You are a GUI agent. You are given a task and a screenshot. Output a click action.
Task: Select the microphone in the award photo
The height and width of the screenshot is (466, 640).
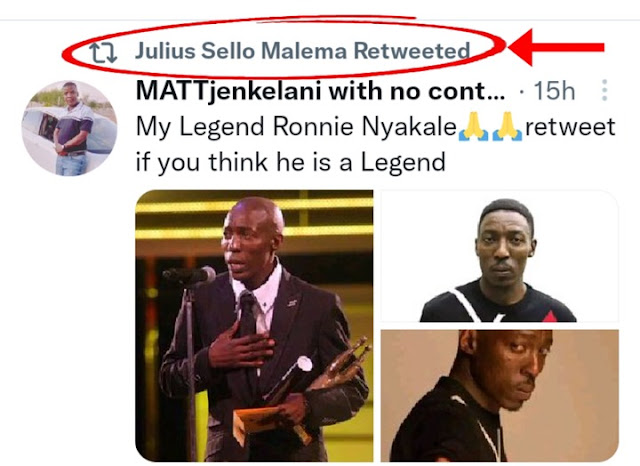(189, 275)
